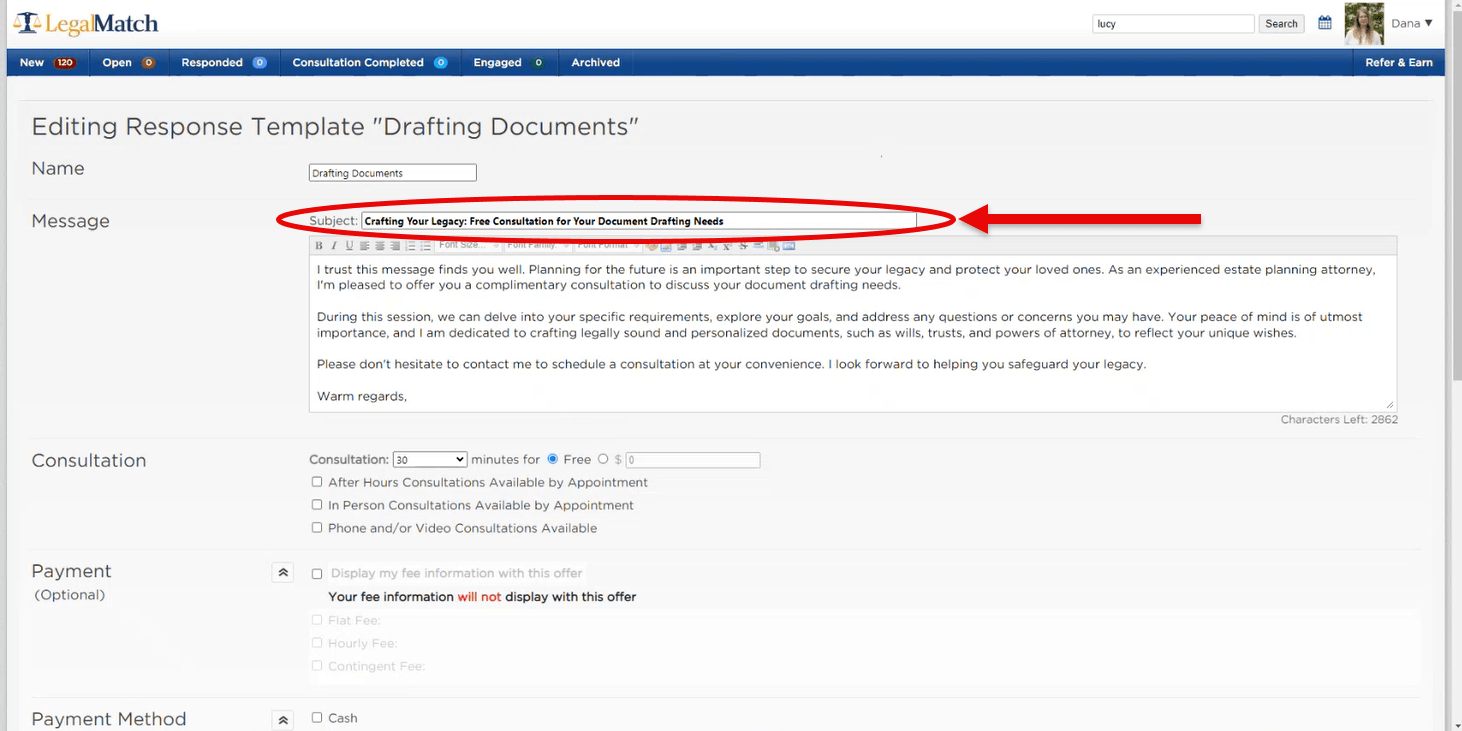Click the underline formatting icon
This screenshot has width=1462, height=731.
[x=349, y=246]
